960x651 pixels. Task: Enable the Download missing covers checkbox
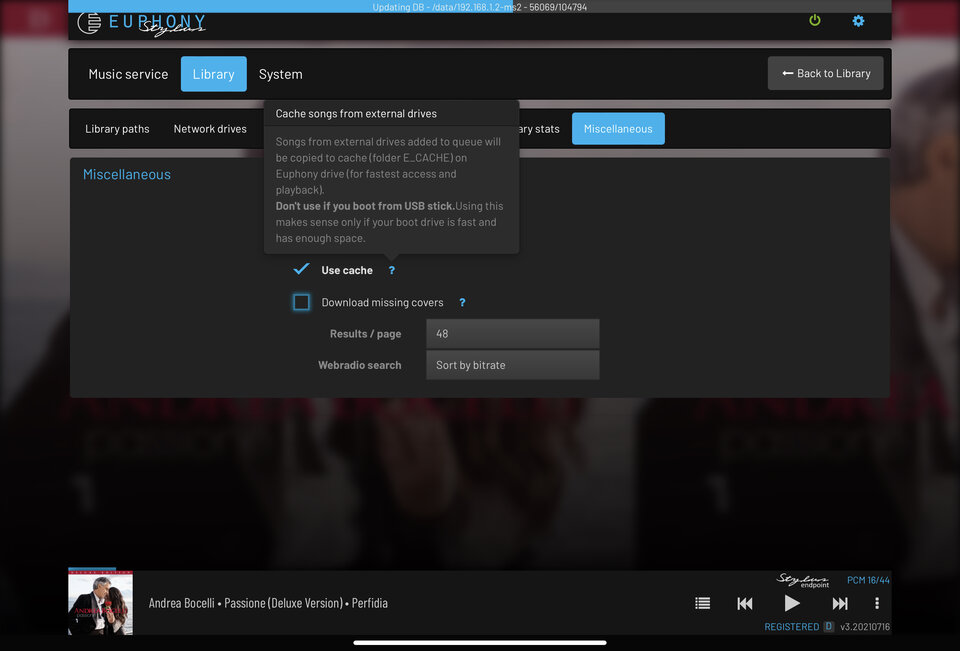(x=301, y=302)
